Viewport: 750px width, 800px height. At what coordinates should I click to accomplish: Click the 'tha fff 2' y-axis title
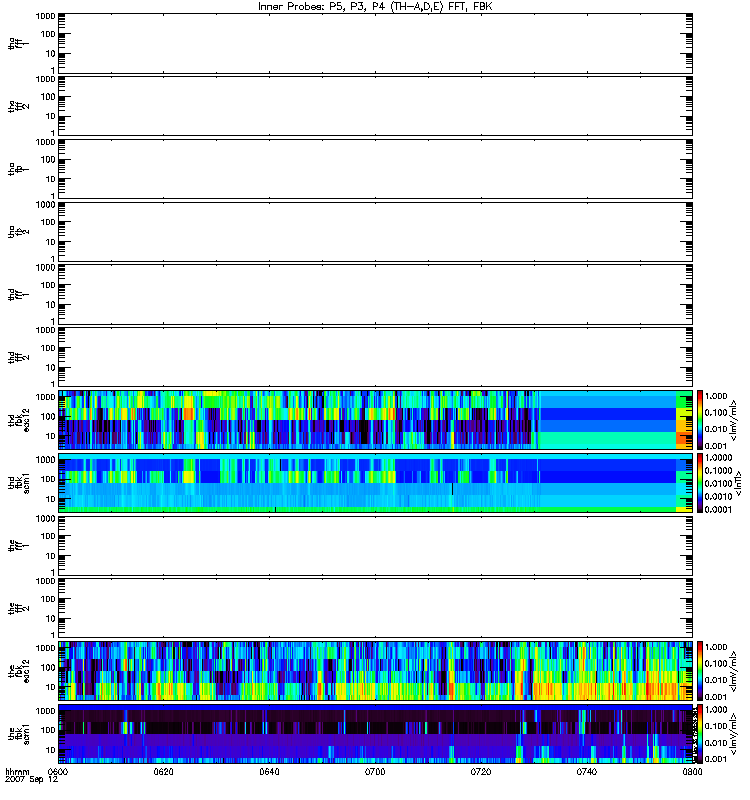[x=19, y=106]
